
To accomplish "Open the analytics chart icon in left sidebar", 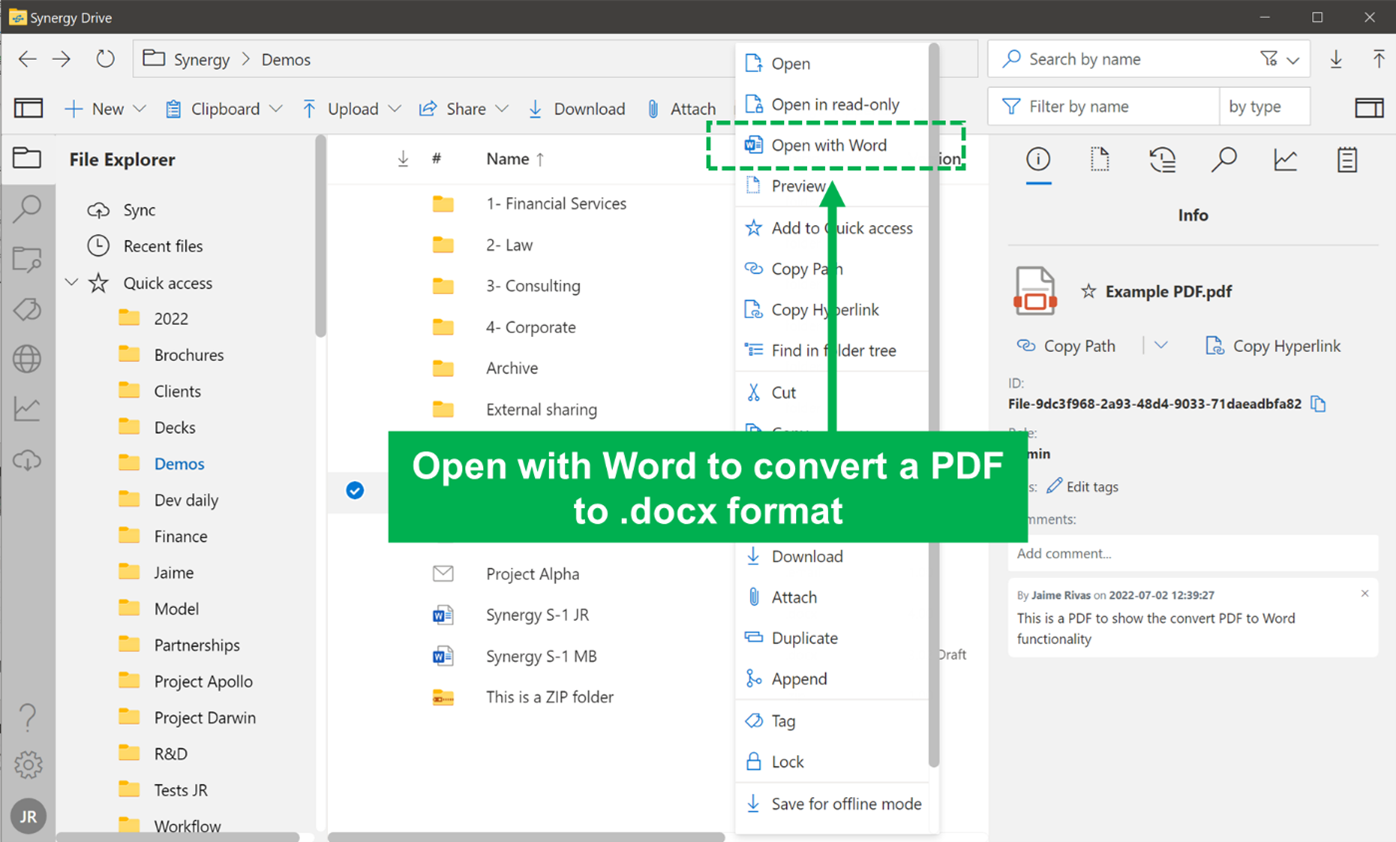I will (27, 408).
